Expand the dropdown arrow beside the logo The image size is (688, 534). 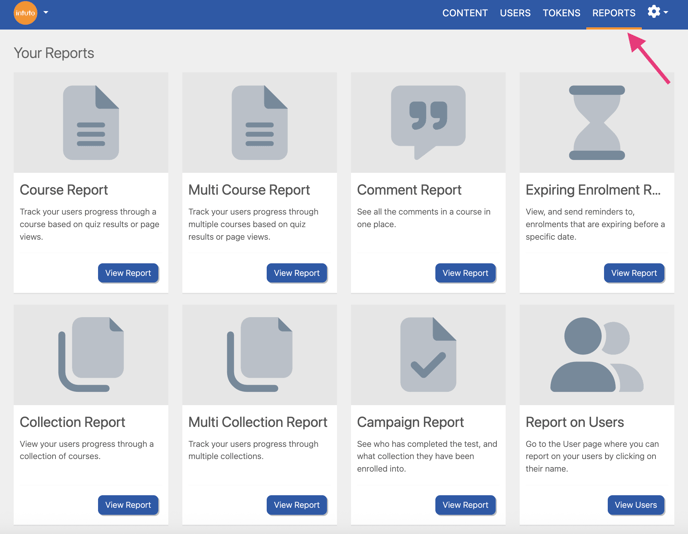point(46,13)
